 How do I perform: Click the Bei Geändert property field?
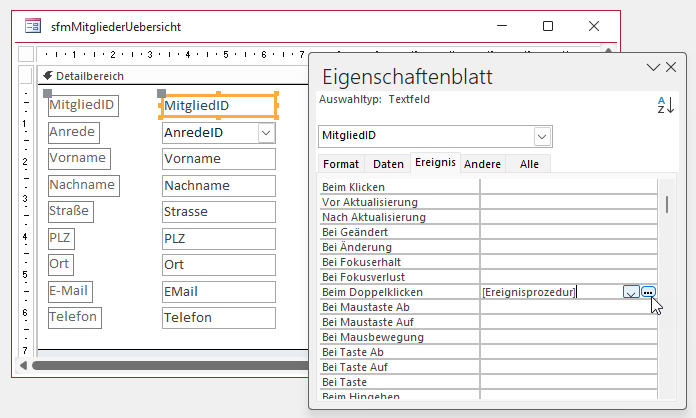pyautogui.click(x=569, y=232)
